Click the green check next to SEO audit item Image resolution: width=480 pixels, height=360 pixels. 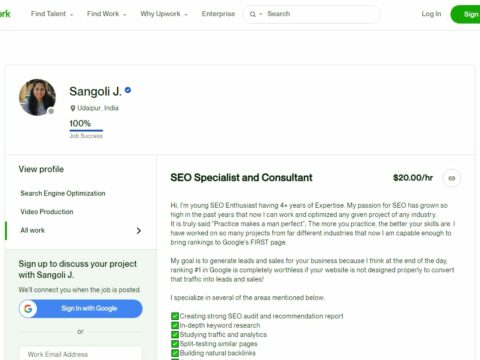175,316
